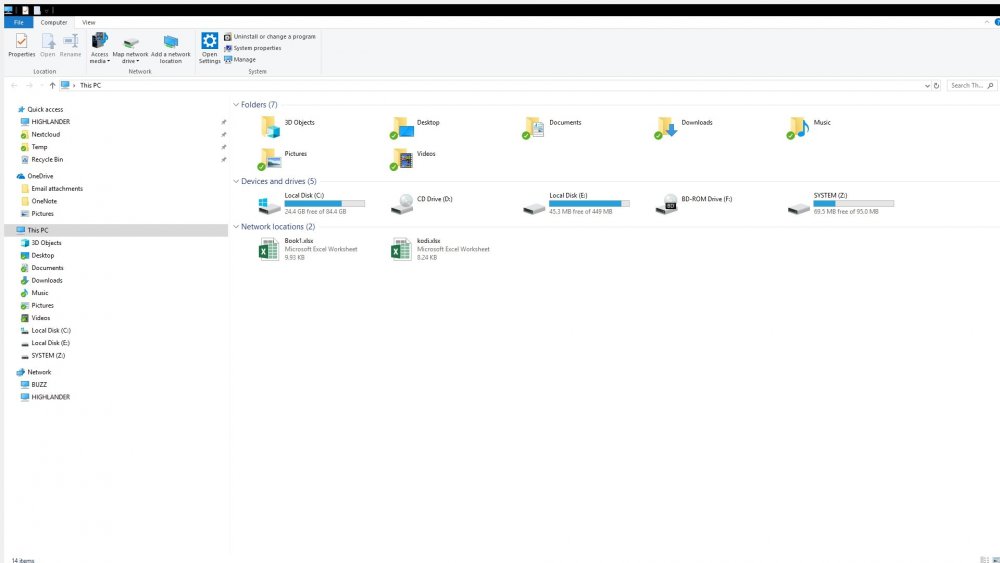The image size is (1000, 563).
Task: Open the 3D Objects folder icon
Action: (x=270, y=127)
